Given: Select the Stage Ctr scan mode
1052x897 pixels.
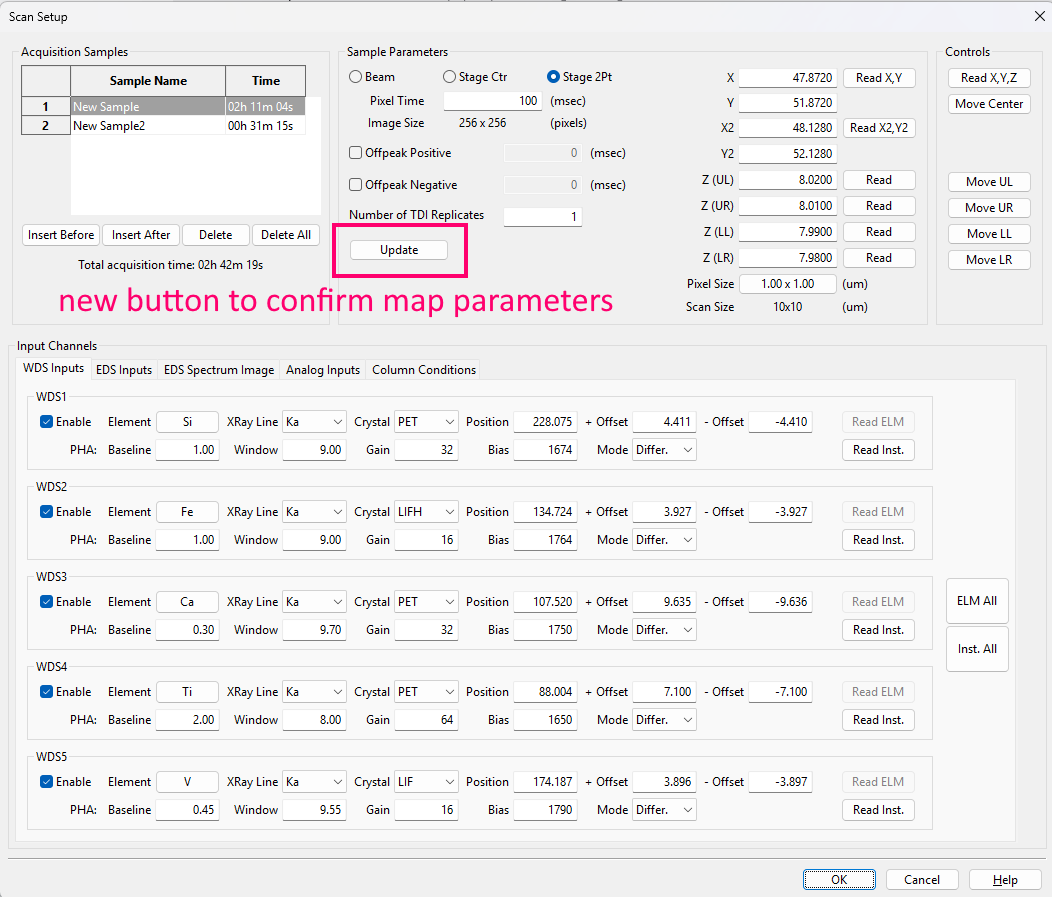Looking at the screenshot, I should [449, 77].
